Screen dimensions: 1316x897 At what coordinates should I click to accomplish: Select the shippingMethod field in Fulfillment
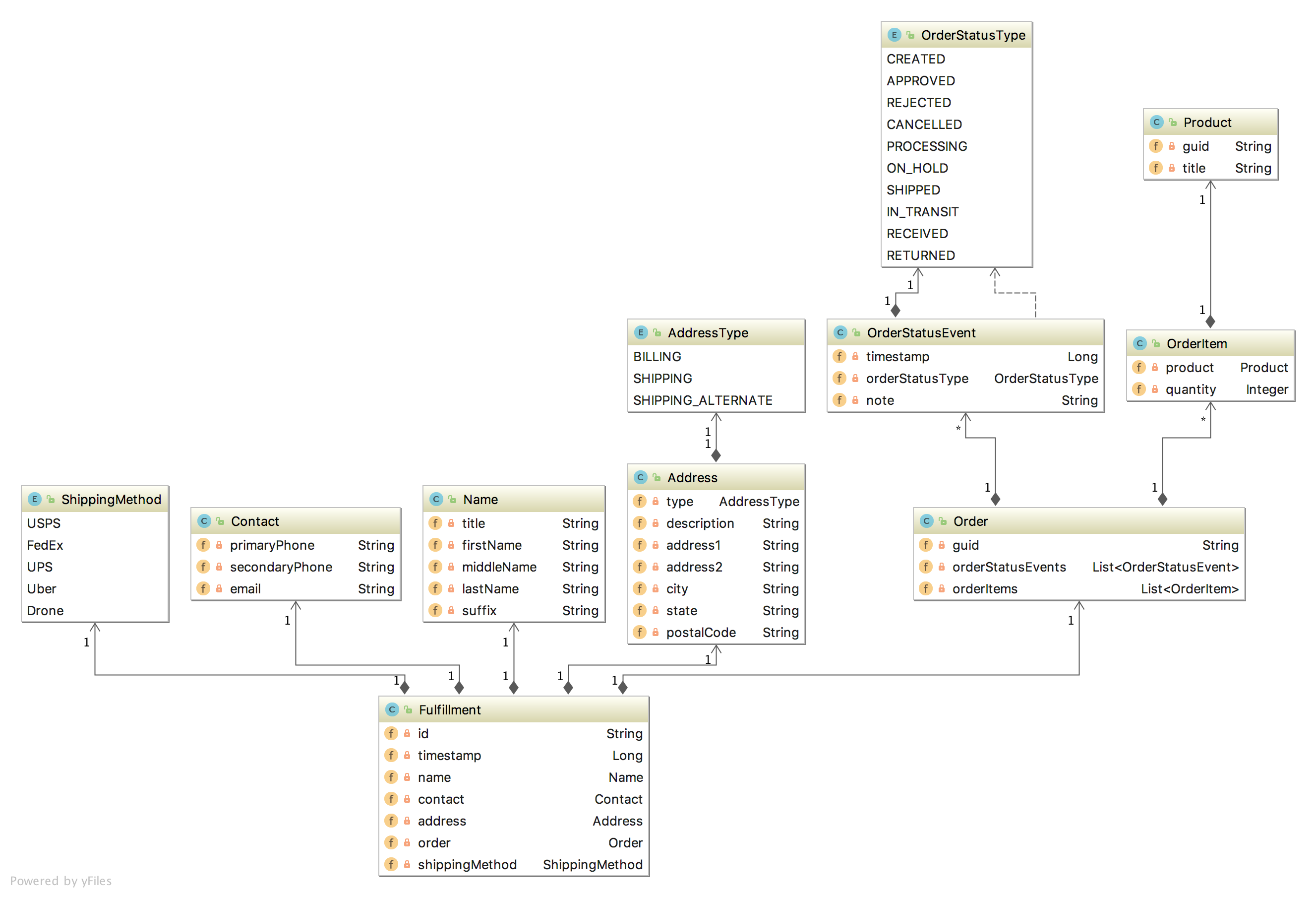pyautogui.click(x=467, y=865)
